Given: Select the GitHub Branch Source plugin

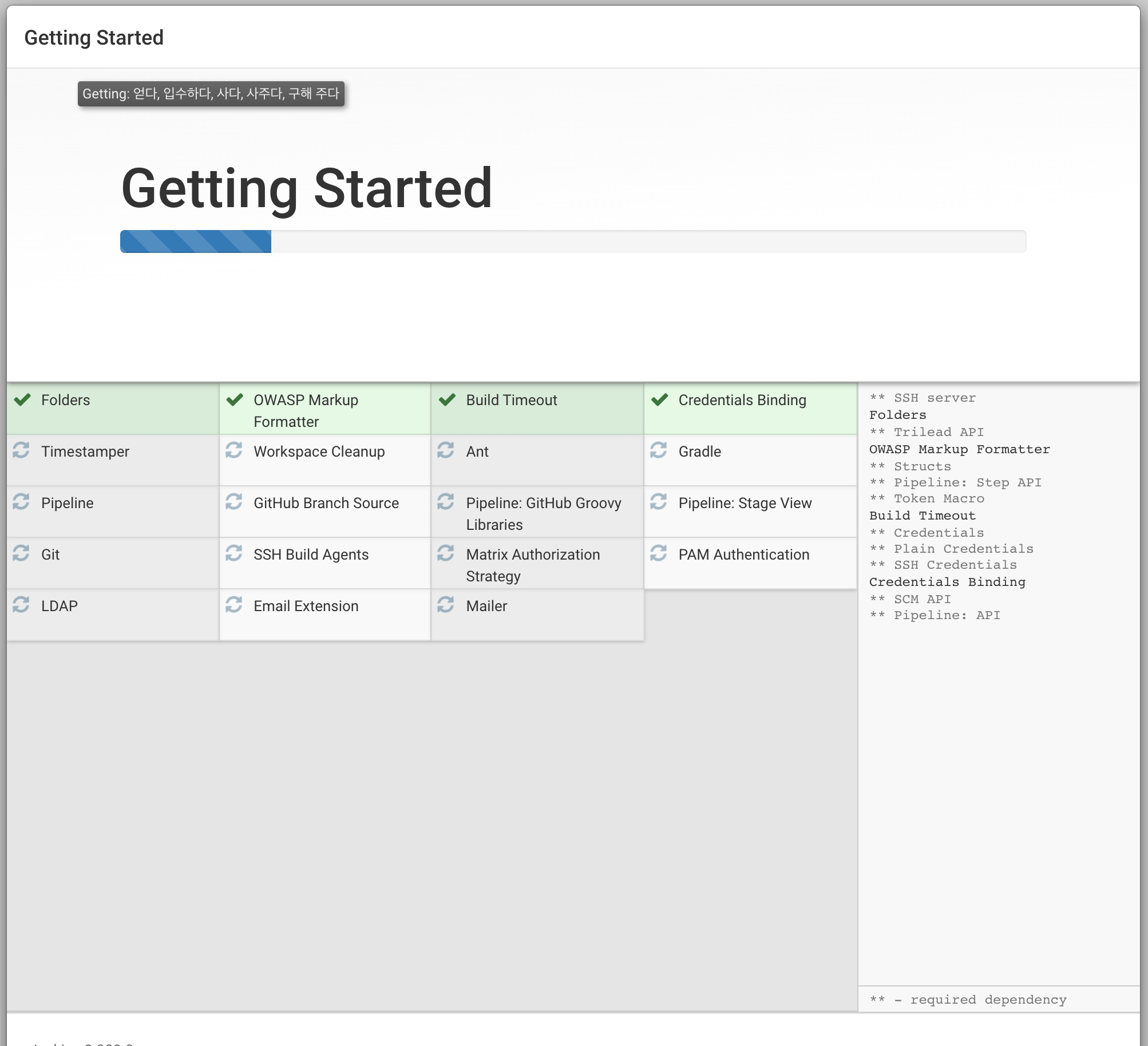Looking at the screenshot, I should 326,503.
